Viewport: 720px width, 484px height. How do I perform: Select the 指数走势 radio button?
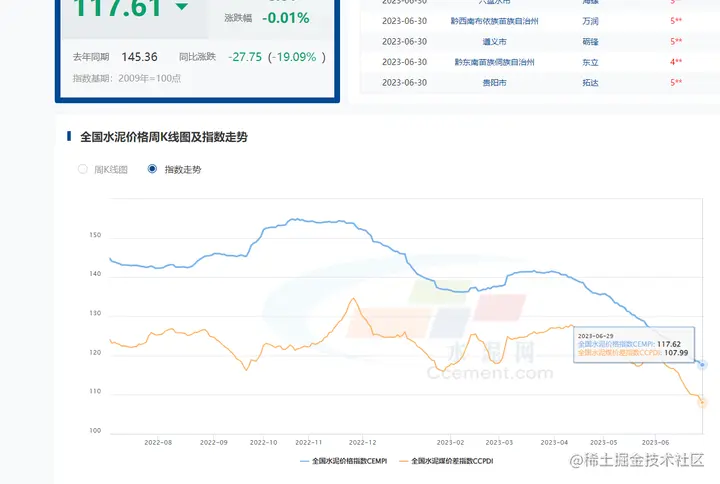pos(152,169)
